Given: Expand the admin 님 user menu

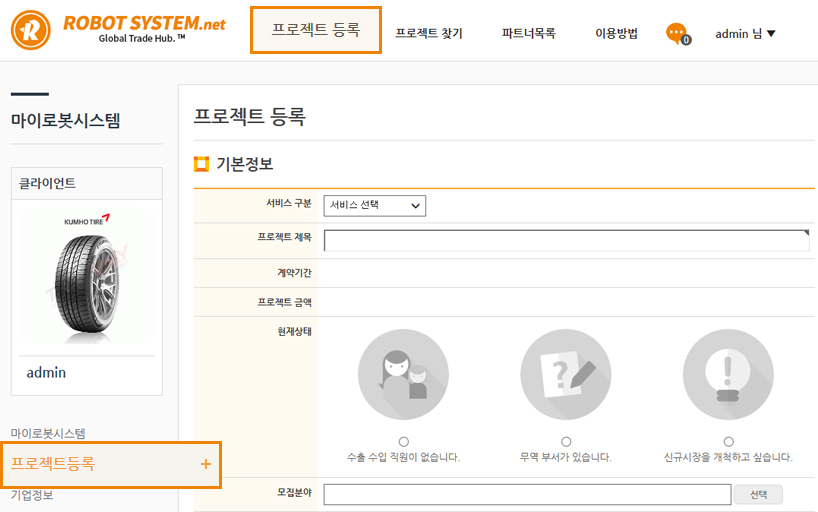Looking at the screenshot, I should [x=745, y=34].
